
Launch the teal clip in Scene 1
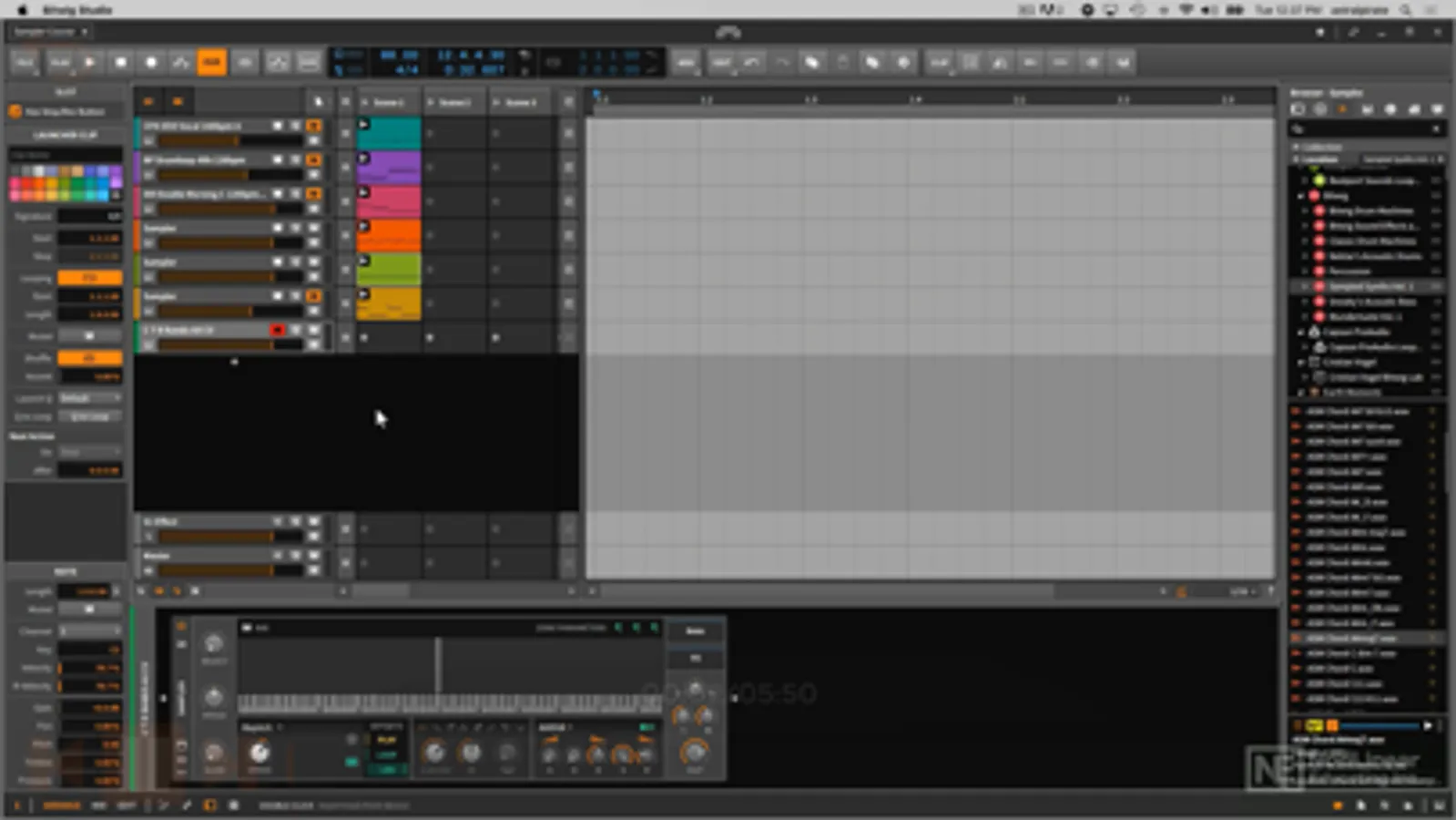point(364,124)
